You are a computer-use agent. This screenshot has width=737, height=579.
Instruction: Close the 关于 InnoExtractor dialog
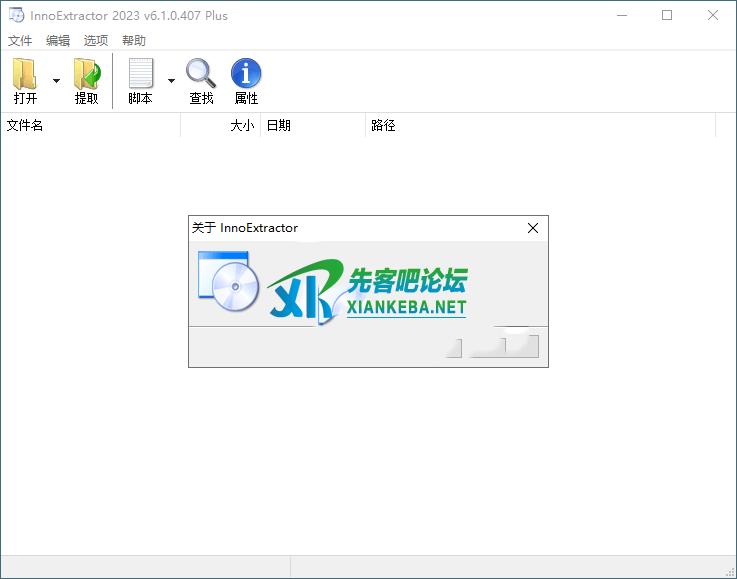pyautogui.click(x=533, y=228)
